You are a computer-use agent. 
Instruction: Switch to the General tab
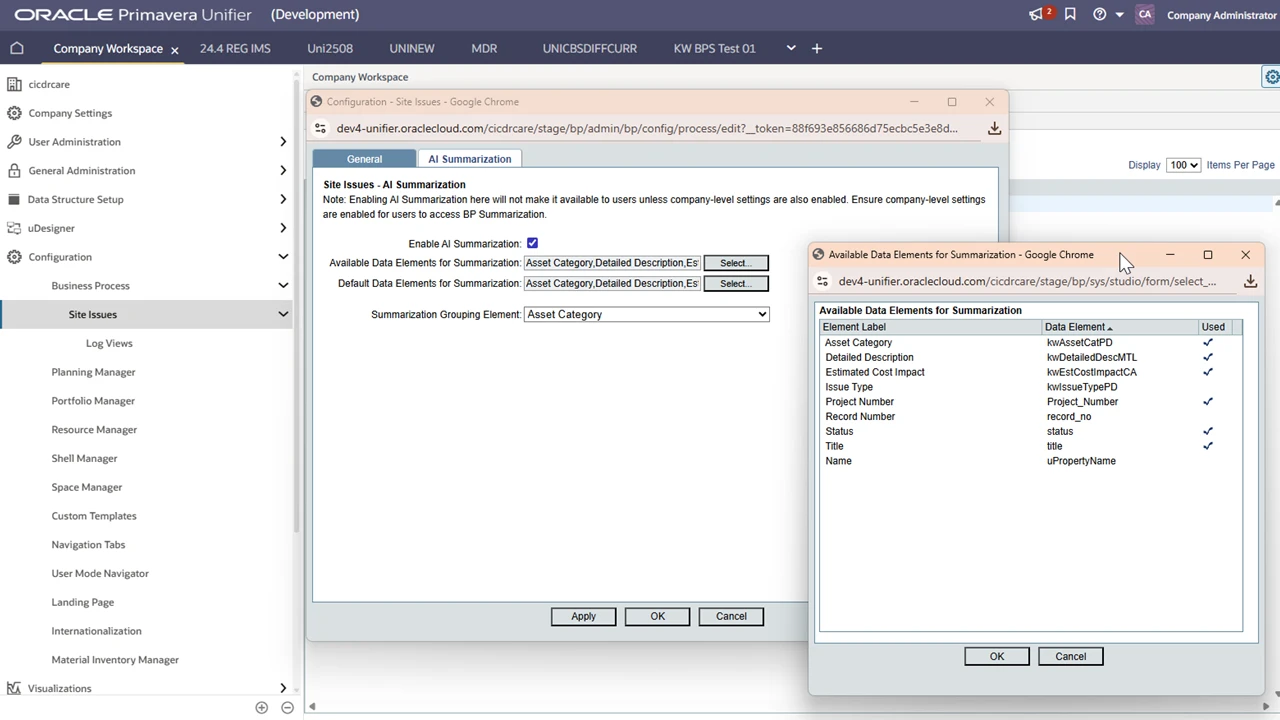pyautogui.click(x=364, y=158)
